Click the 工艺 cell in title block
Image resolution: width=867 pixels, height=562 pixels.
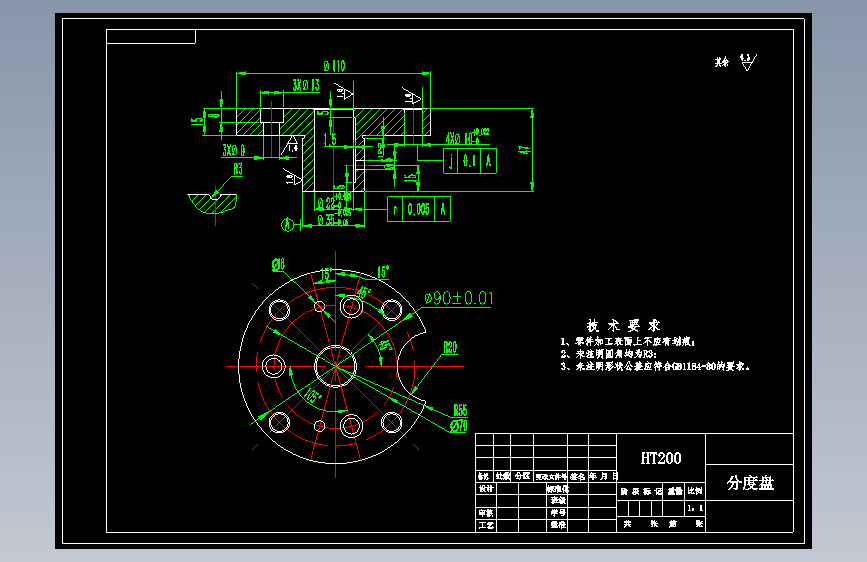pyautogui.click(x=486, y=525)
